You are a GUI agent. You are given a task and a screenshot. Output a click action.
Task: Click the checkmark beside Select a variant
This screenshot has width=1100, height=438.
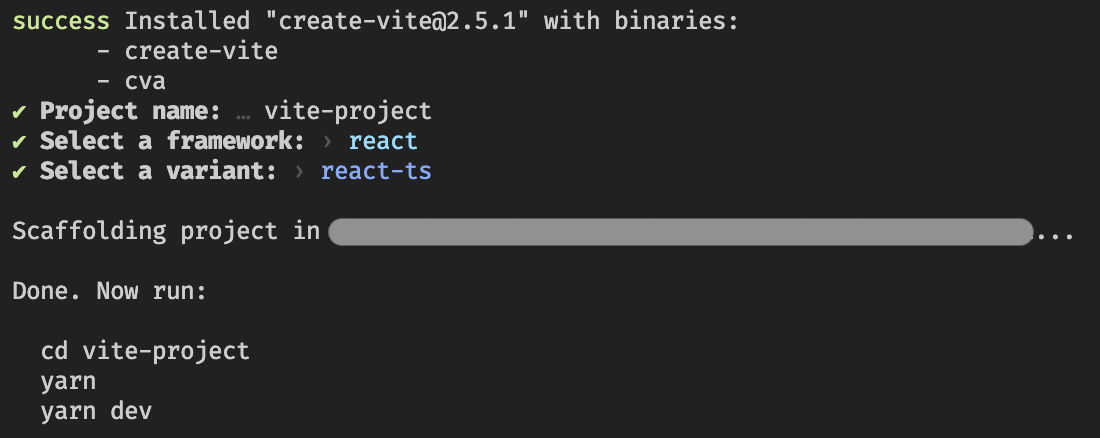click(20, 171)
